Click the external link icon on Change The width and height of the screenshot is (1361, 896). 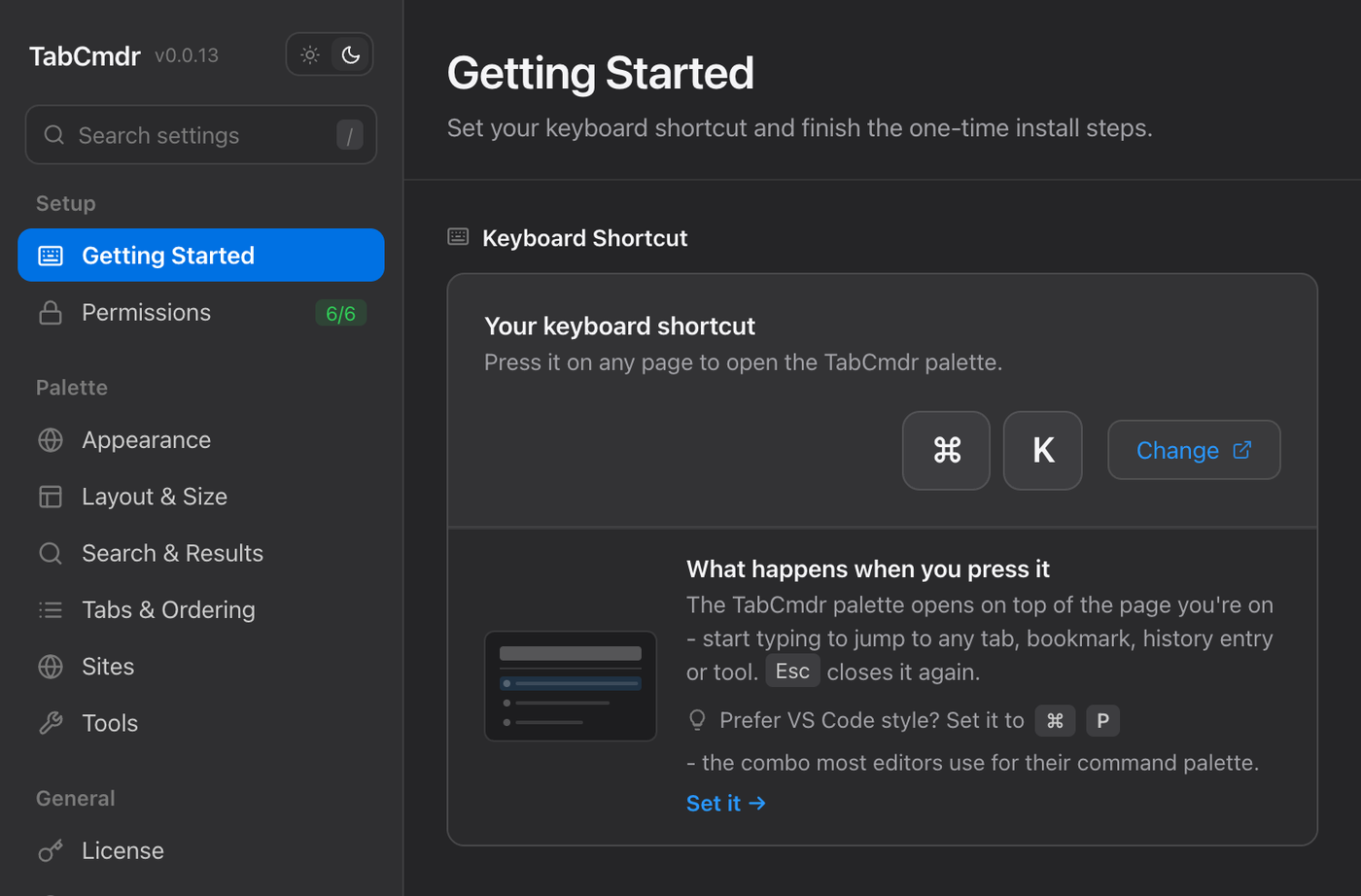tap(1242, 450)
